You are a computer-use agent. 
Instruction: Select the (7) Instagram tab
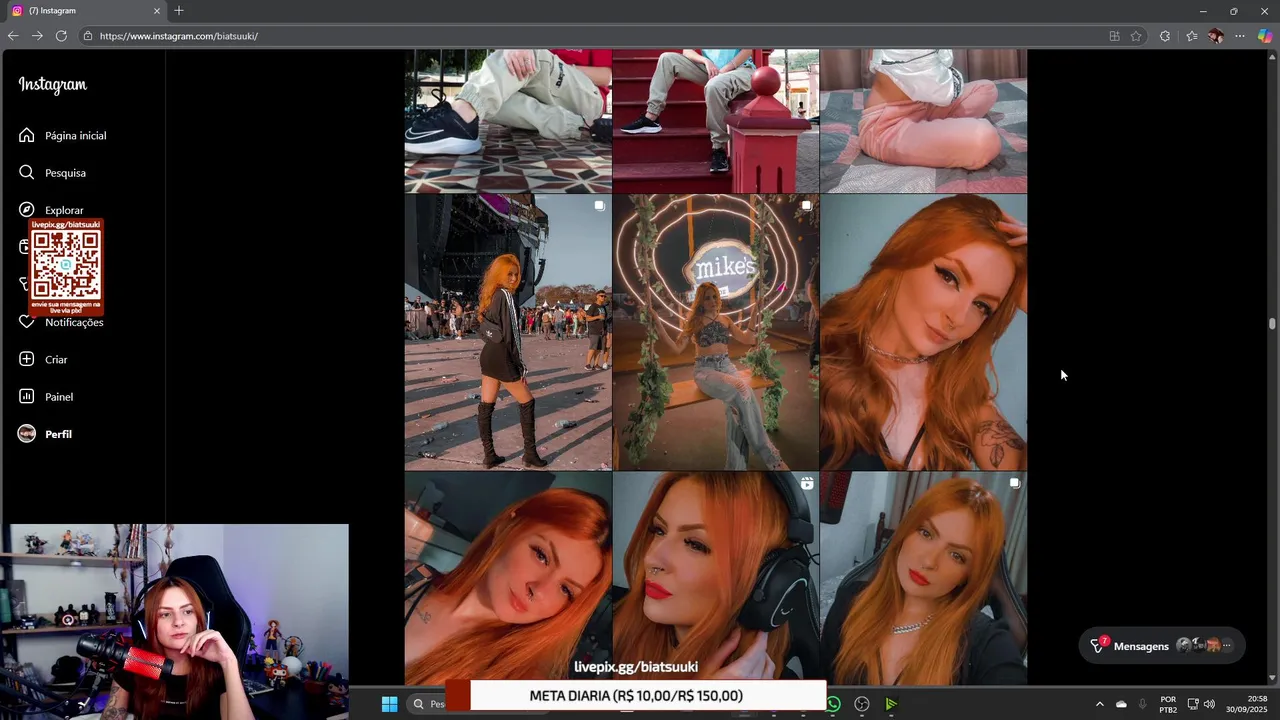pyautogui.click(x=85, y=11)
